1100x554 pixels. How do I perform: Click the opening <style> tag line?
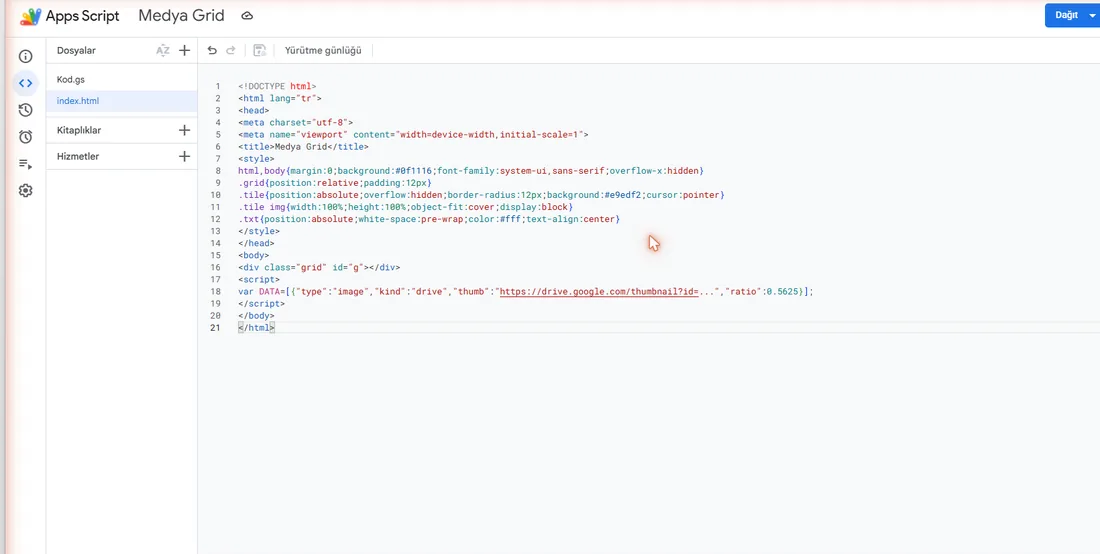point(256,159)
